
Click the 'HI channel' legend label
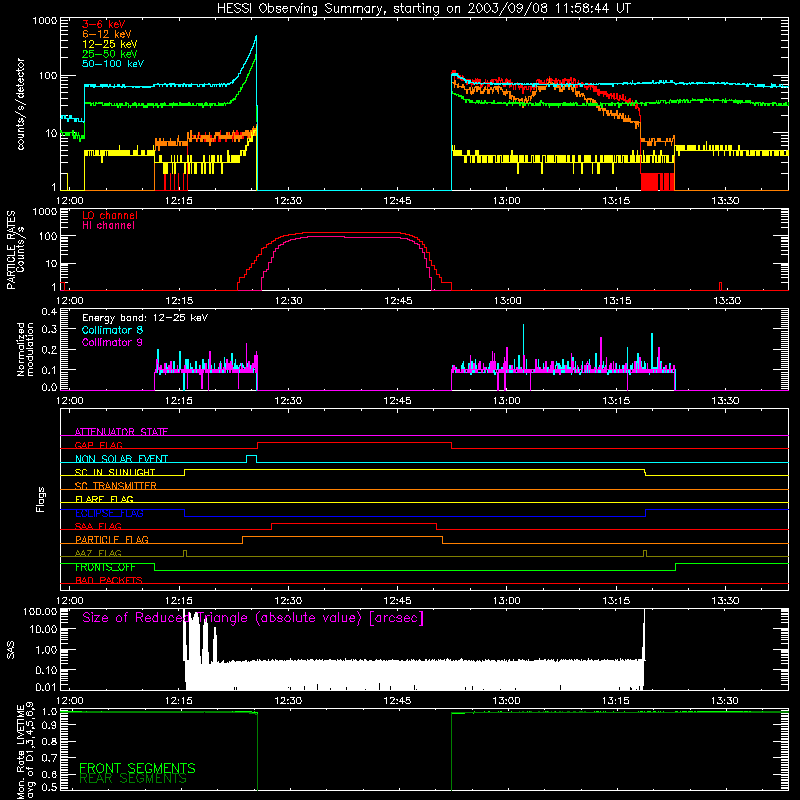click(x=109, y=226)
